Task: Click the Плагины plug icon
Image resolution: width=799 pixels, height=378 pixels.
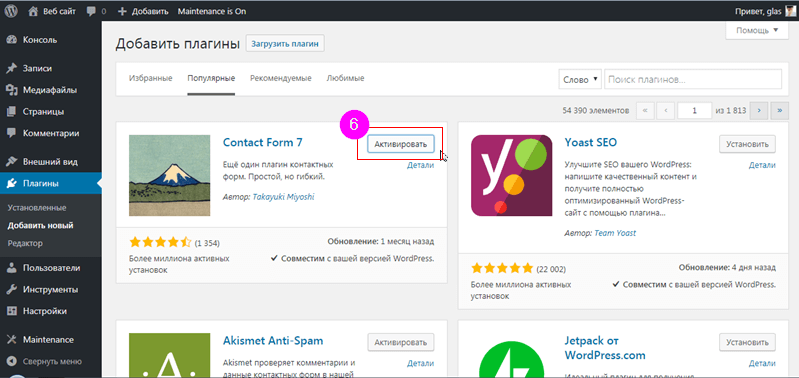Action: [12, 183]
